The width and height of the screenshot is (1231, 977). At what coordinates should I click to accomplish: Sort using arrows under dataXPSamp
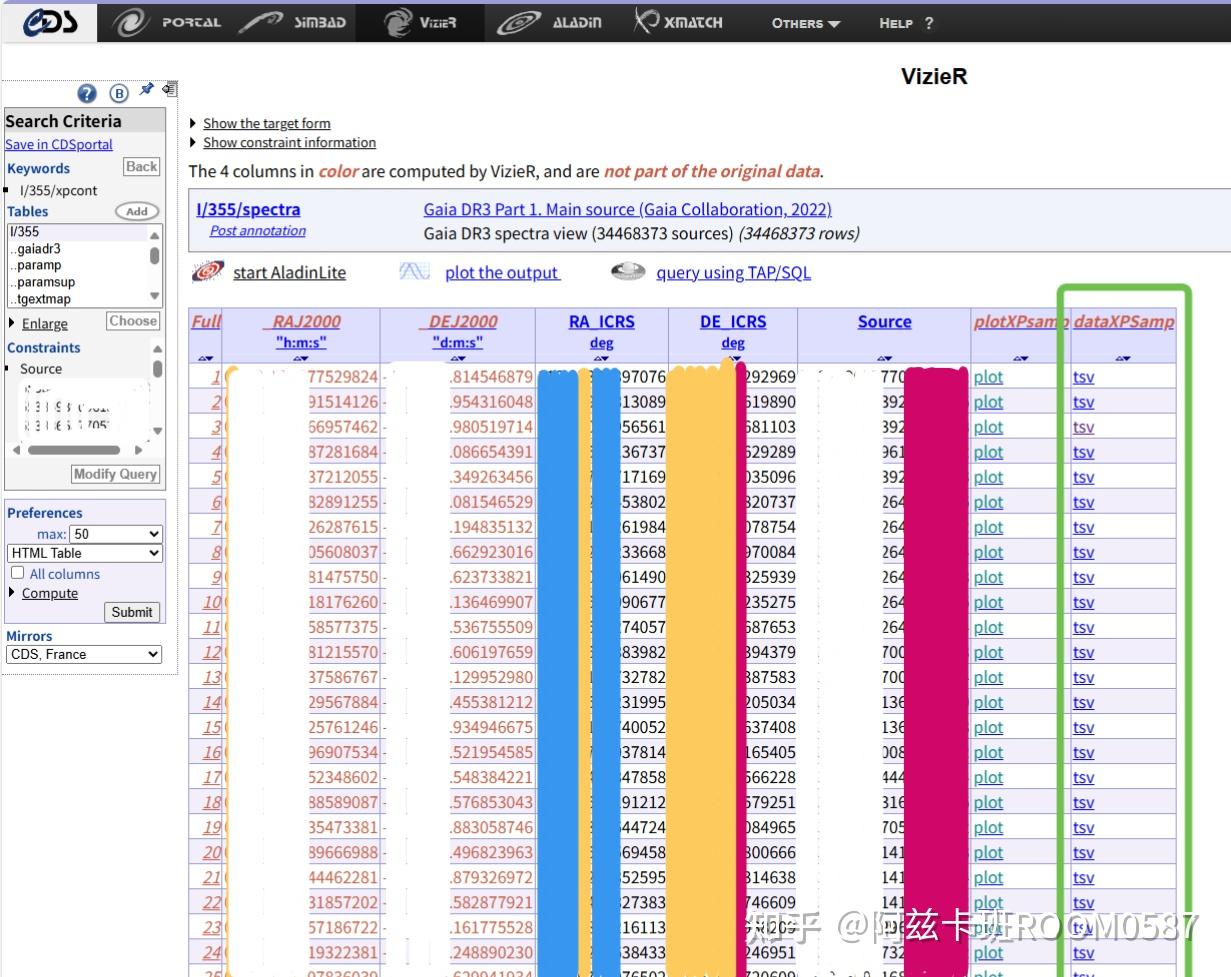coord(1123,358)
